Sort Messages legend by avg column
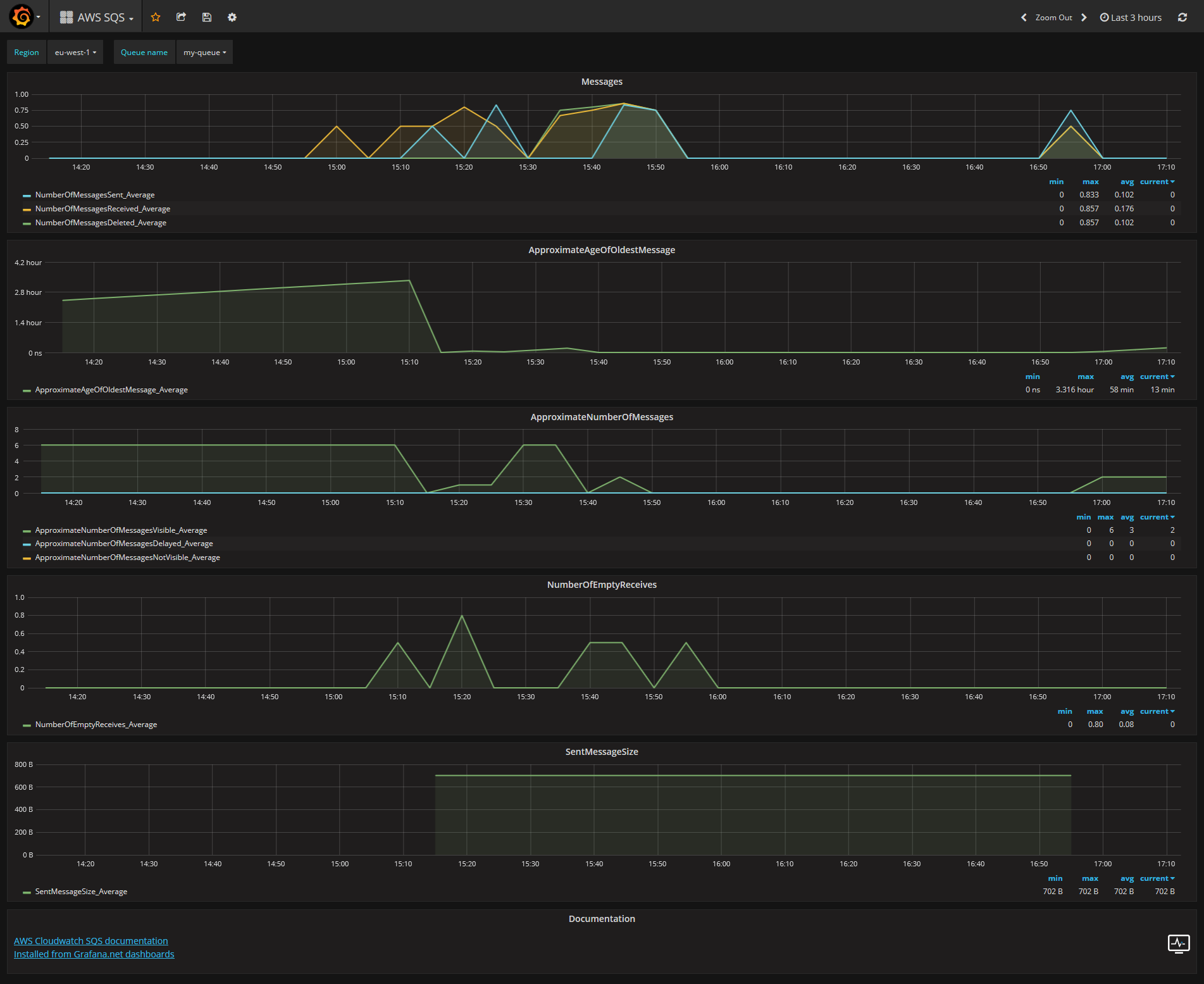The height and width of the screenshot is (984, 1204). coord(1127,182)
